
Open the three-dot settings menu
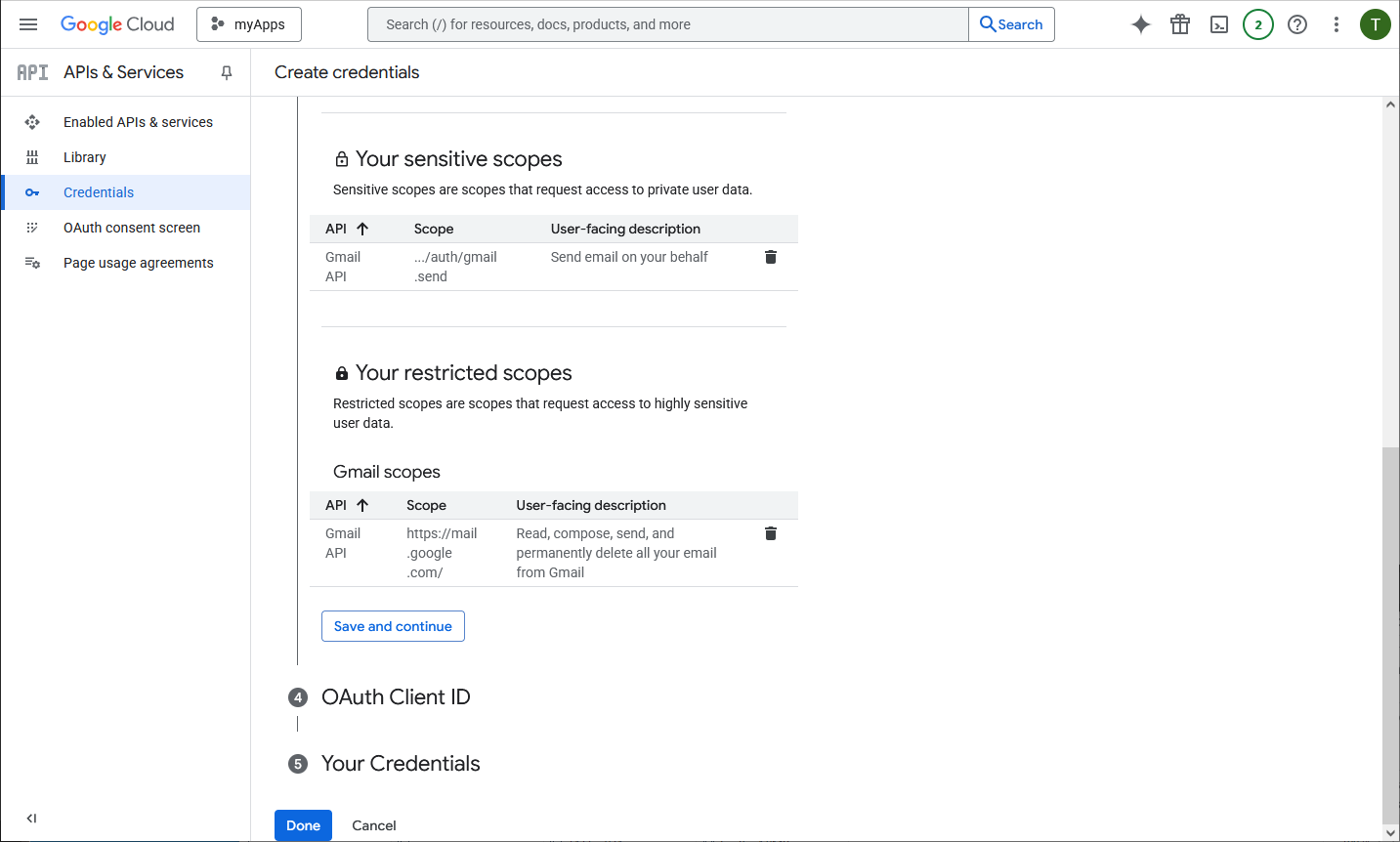[1336, 24]
